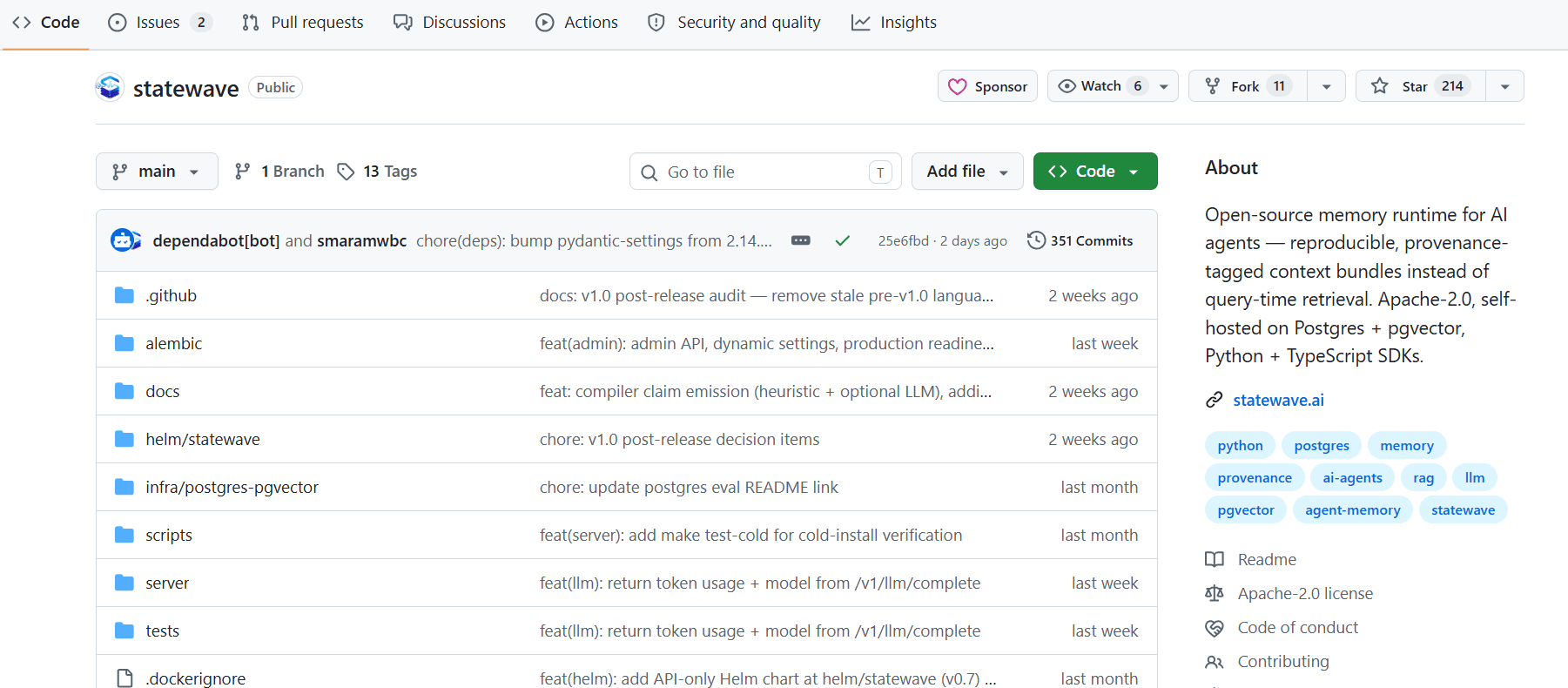Select the memory topic tag
The width and height of the screenshot is (1568, 688).
[x=1407, y=446]
